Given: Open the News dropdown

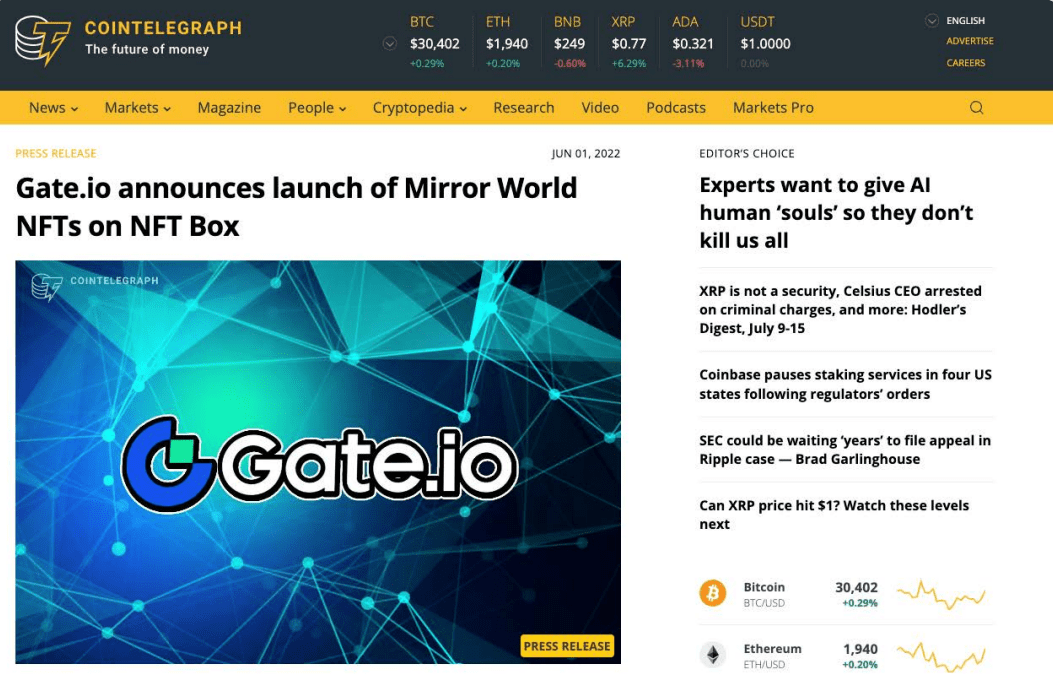Looking at the screenshot, I should coord(52,107).
